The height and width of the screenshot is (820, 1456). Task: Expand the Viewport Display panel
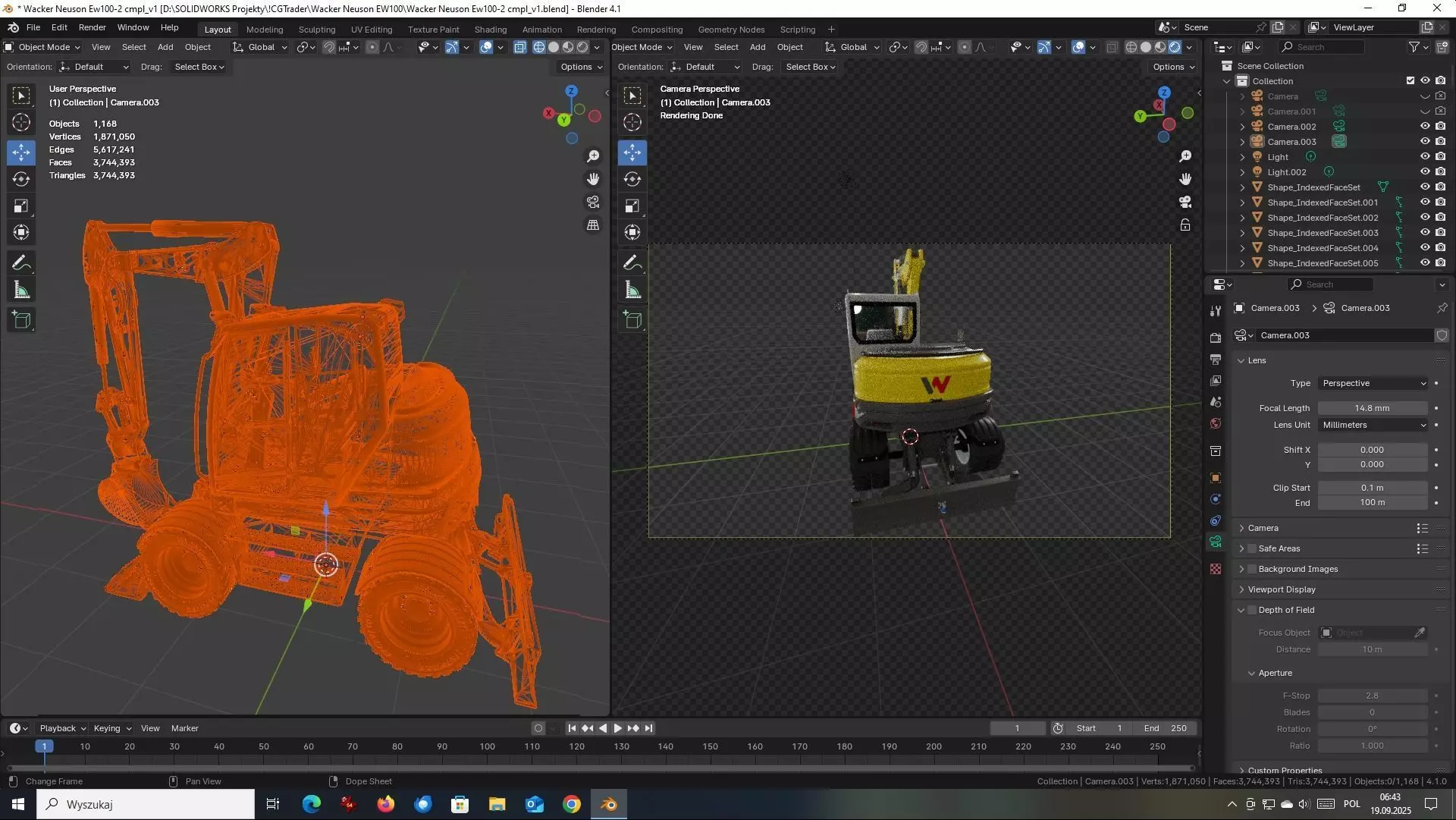pyautogui.click(x=1282, y=590)
